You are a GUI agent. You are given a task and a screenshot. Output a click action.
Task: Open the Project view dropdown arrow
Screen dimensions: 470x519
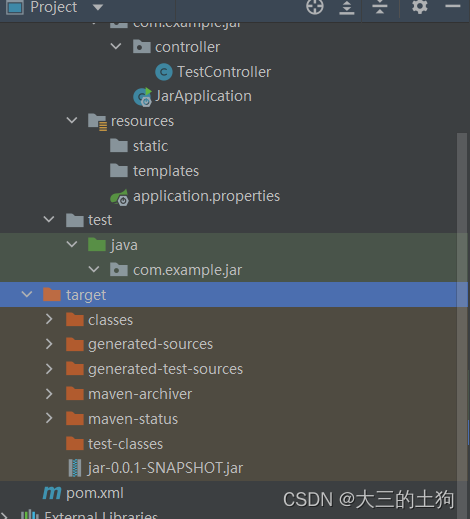(98, 7)
